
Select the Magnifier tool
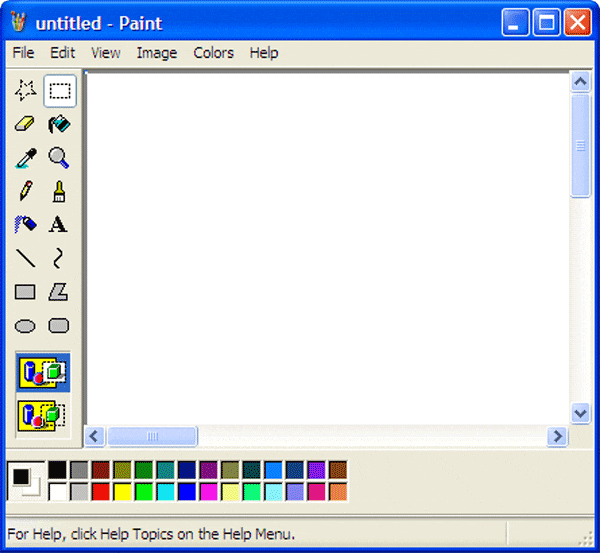point(59,158)
